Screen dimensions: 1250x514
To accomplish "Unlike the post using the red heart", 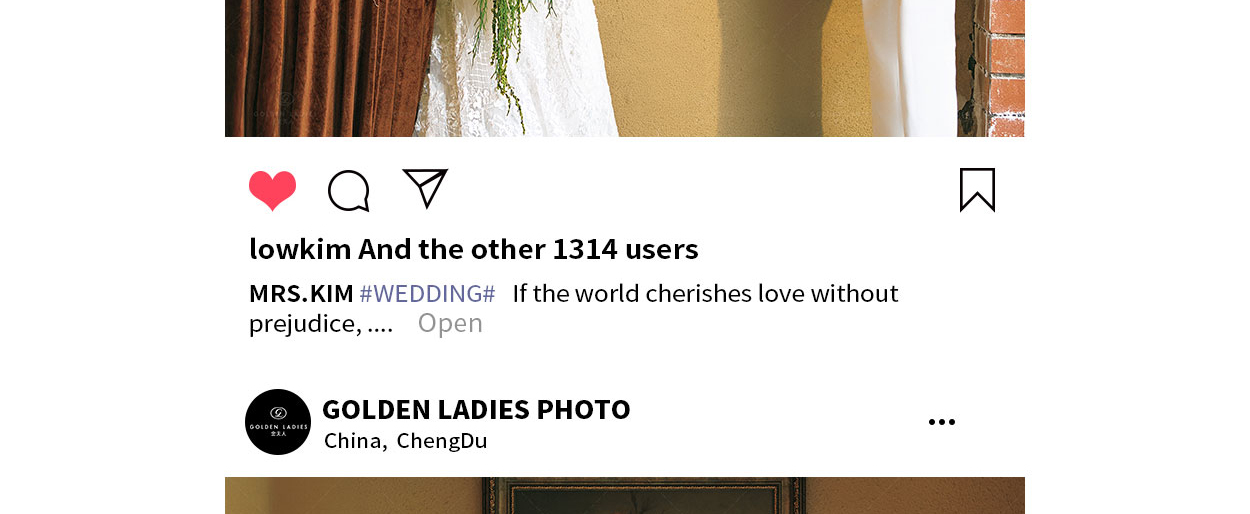I will [272, 190].
